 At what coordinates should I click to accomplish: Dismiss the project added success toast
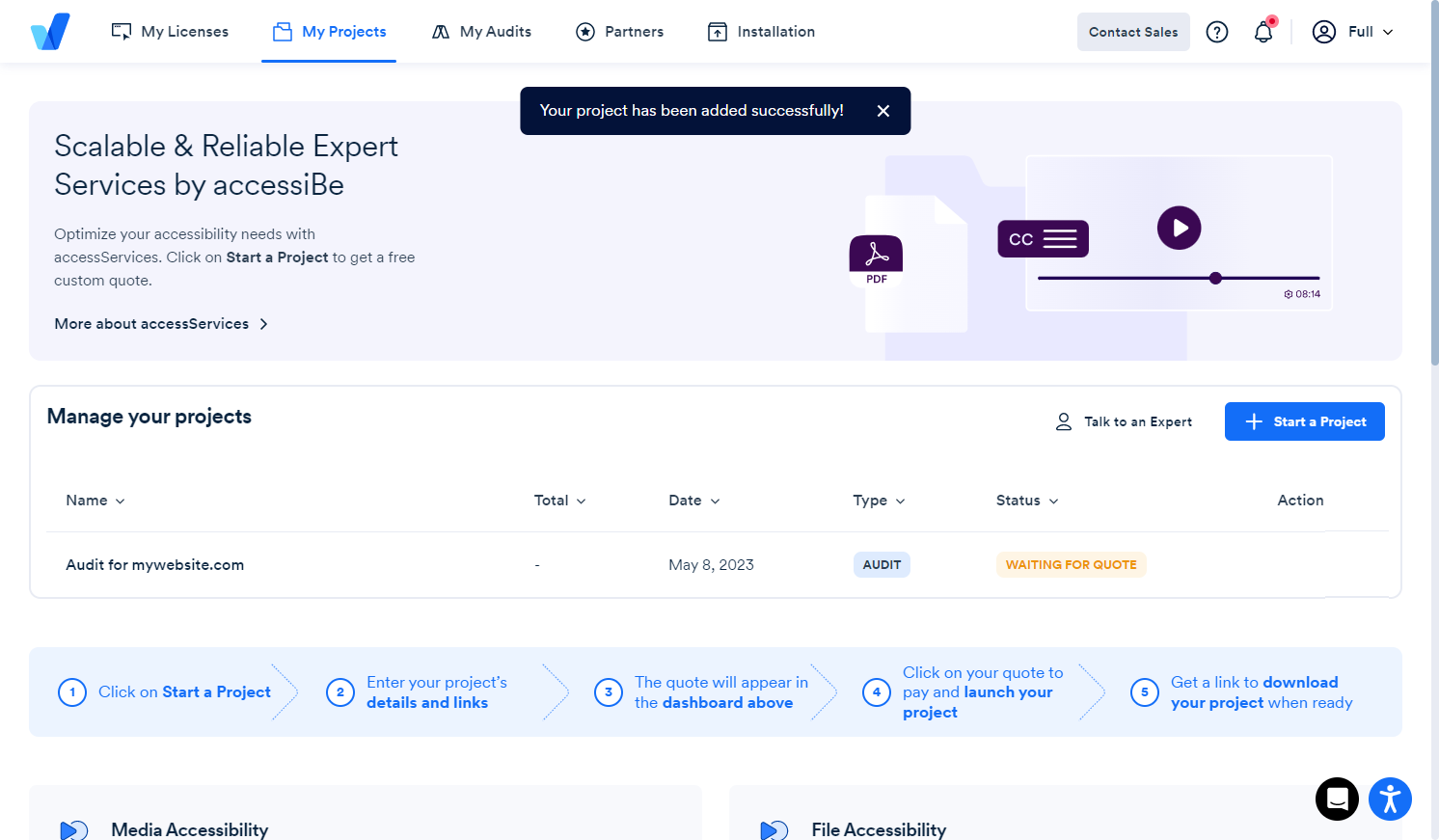point(883,110)
